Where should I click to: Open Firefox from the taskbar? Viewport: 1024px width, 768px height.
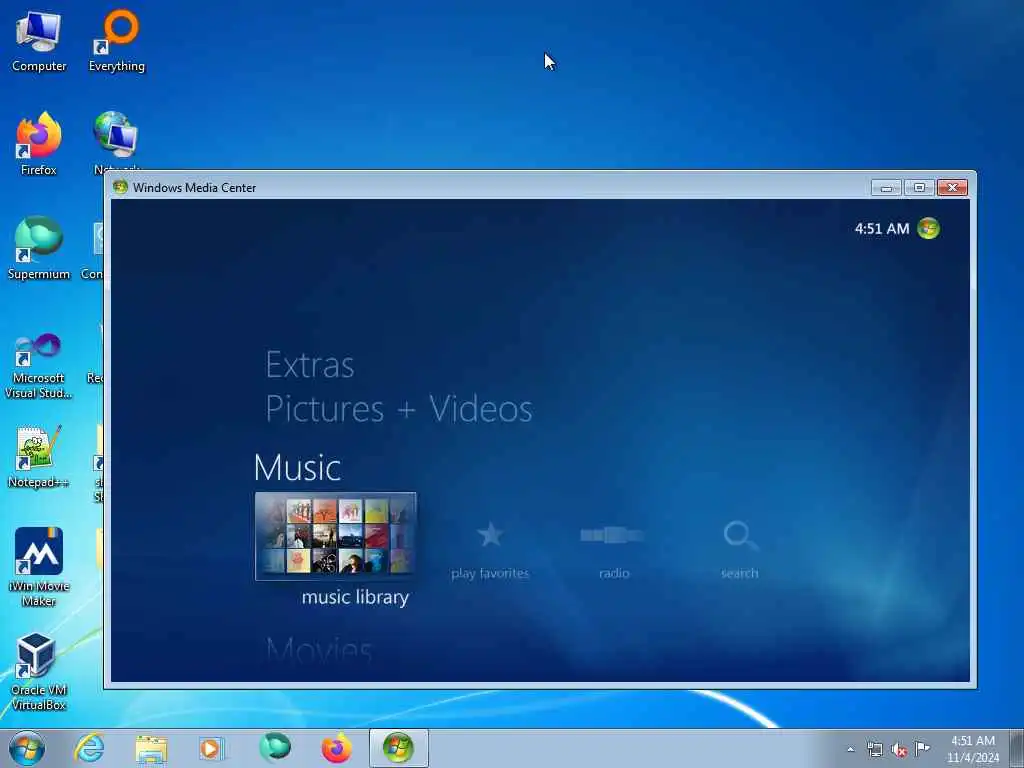pyautogui.click(x=336, y=748)
